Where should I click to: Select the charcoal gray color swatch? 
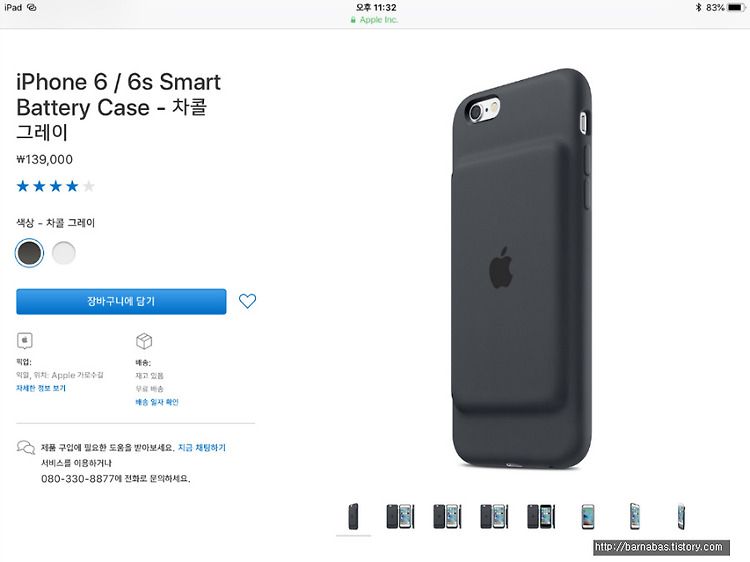pyautogui.click(x=30, y=253)
